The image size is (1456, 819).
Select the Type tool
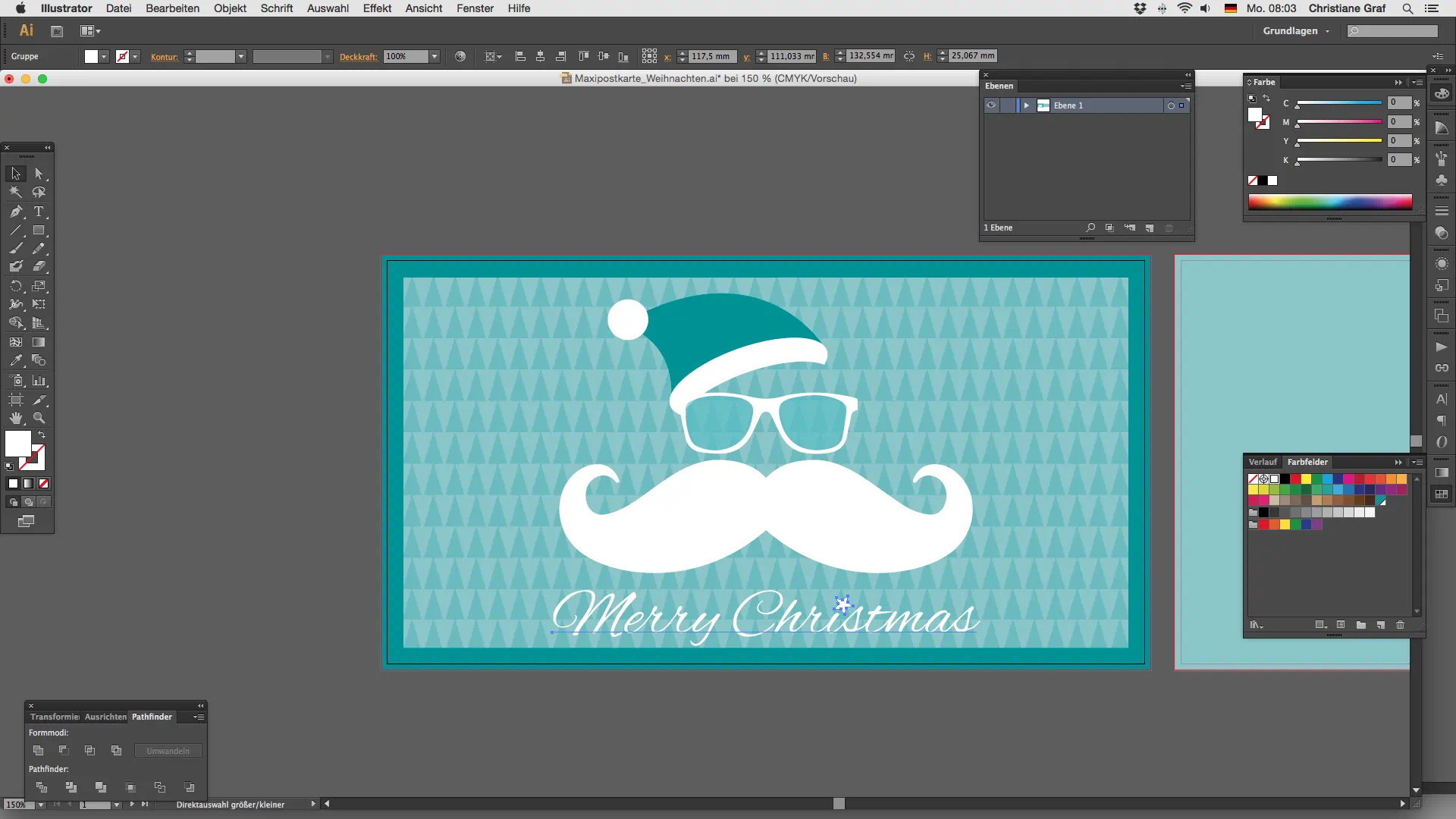click(x=39, y=212)
